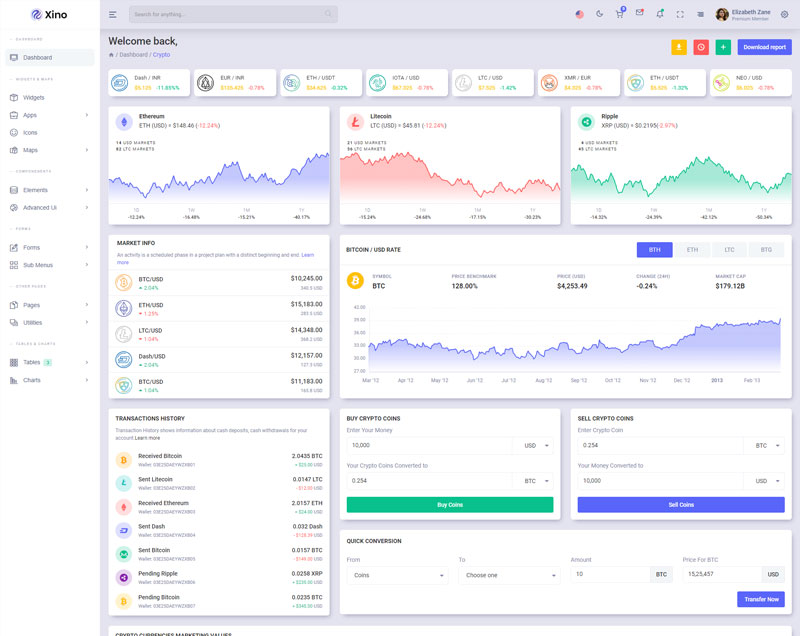Enter fullscreen mode via header icon
800x636 pixels.
click(x=680, y=14)
